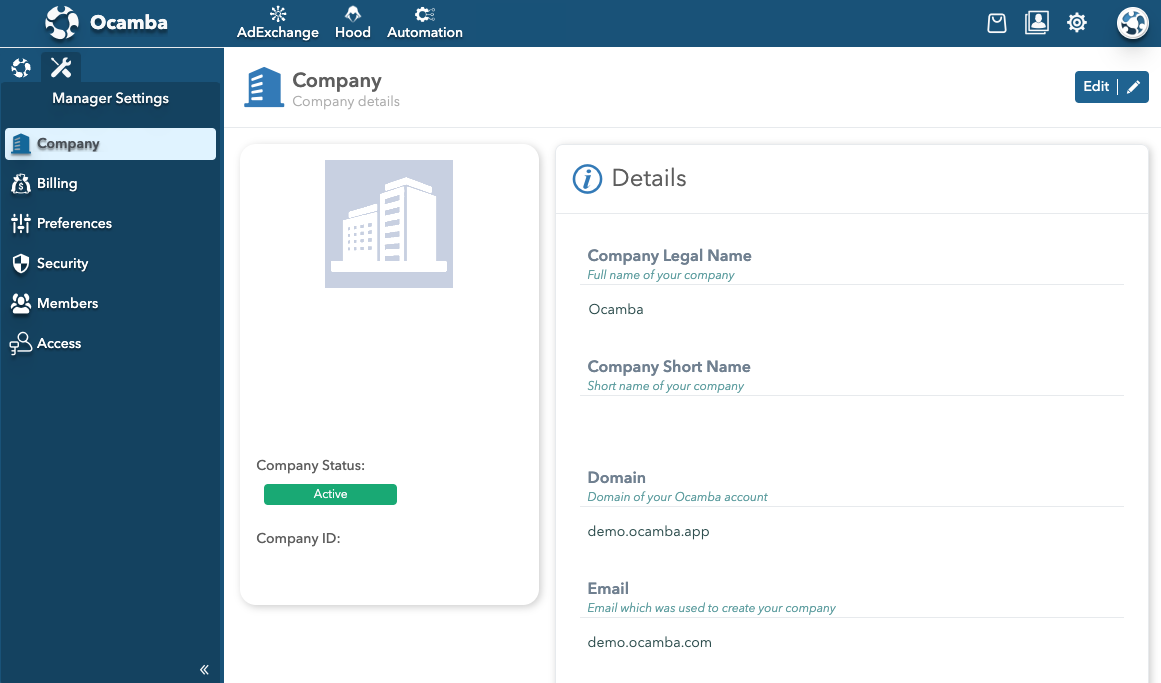Open the Members section
This screenshot has height=683, width=1161.
click(x=110, y=303)
